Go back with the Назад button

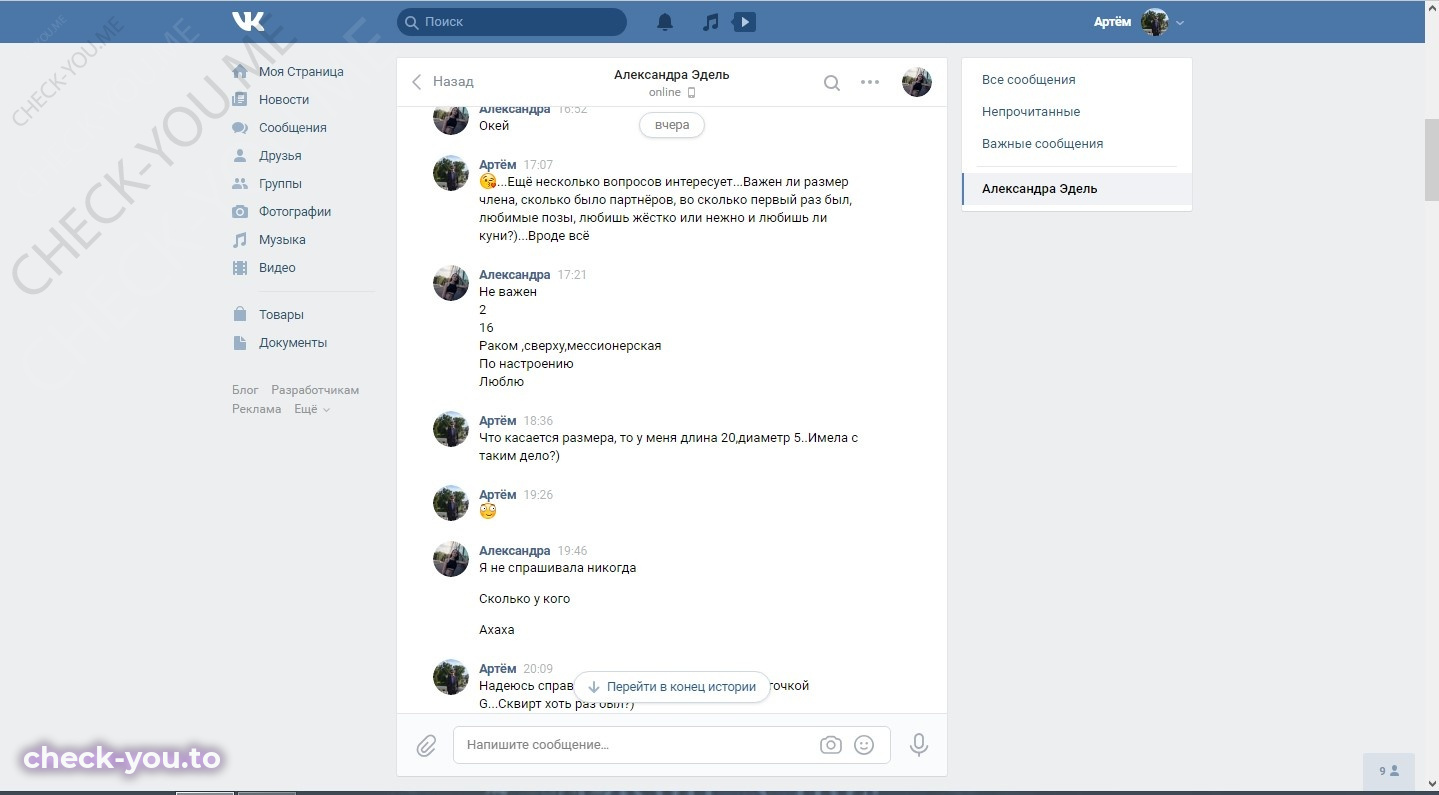pyautogui.click(x=443, y=82)
